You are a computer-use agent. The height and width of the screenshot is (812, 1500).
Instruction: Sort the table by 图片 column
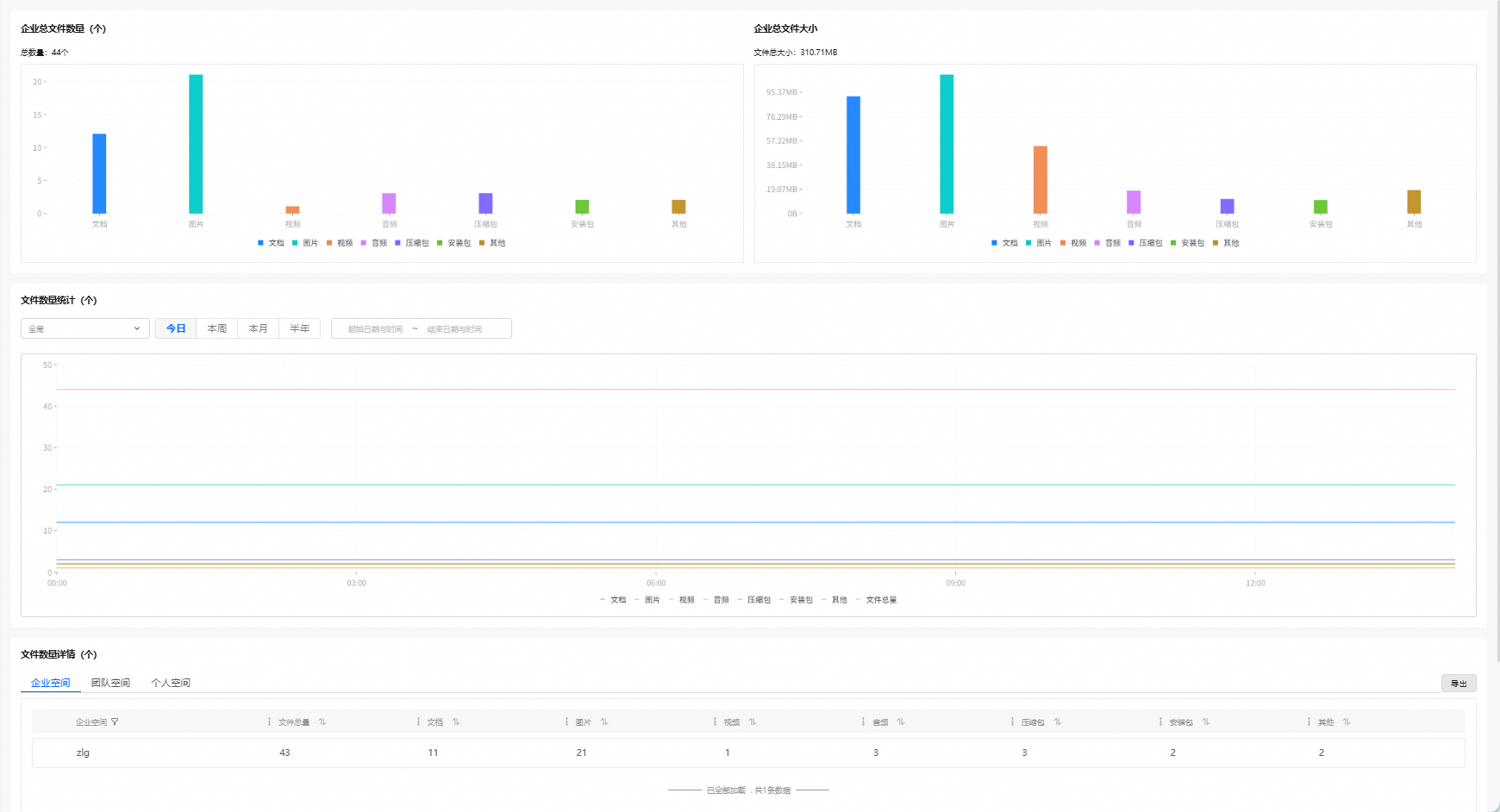(x=604, y=722)
